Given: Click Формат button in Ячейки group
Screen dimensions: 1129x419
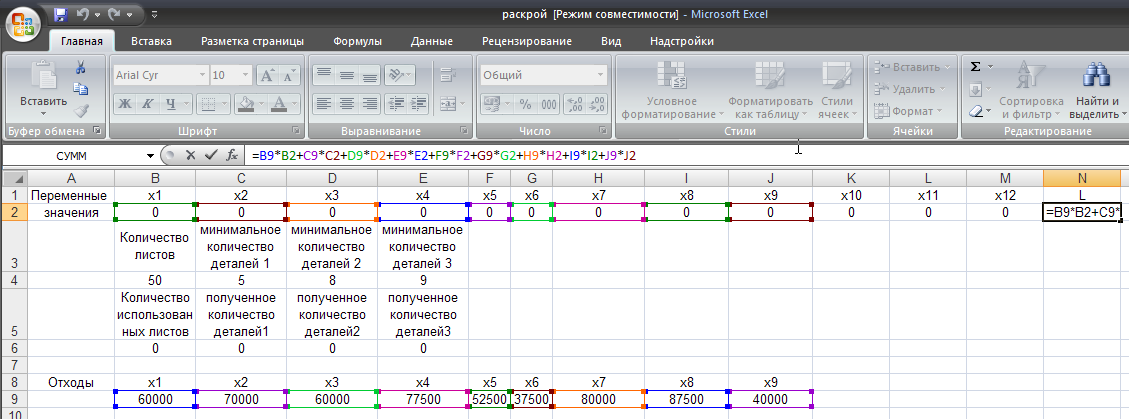Looking at the screenshot, I should click(x=907, y=111).
